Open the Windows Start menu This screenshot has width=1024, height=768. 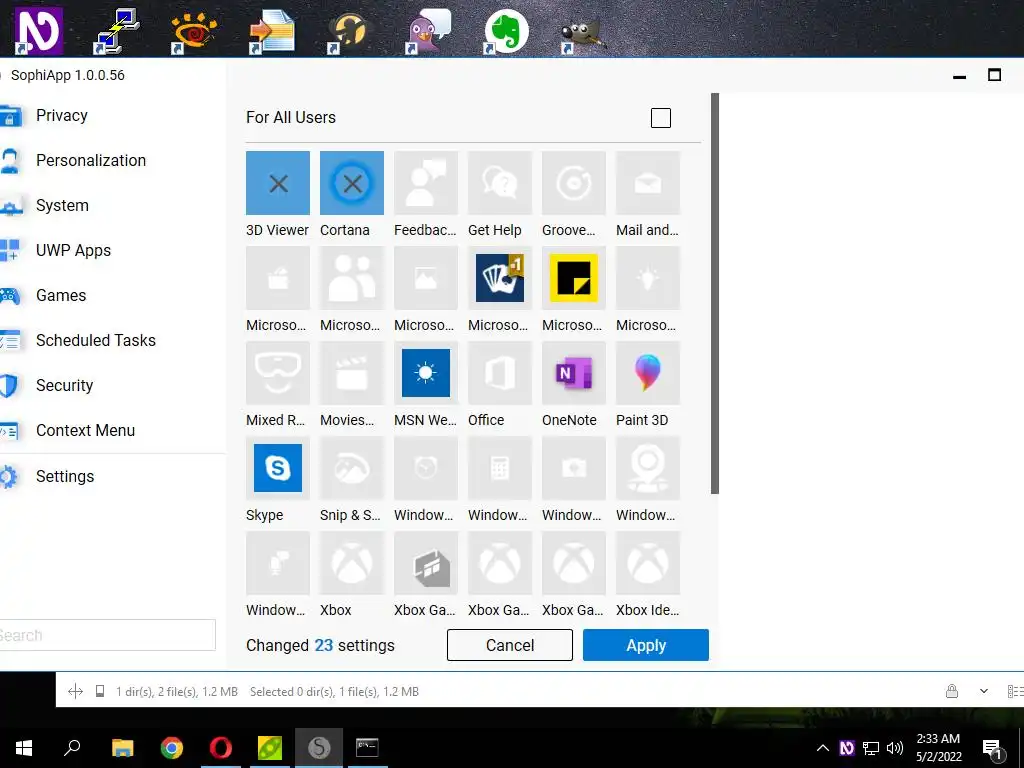24,748
